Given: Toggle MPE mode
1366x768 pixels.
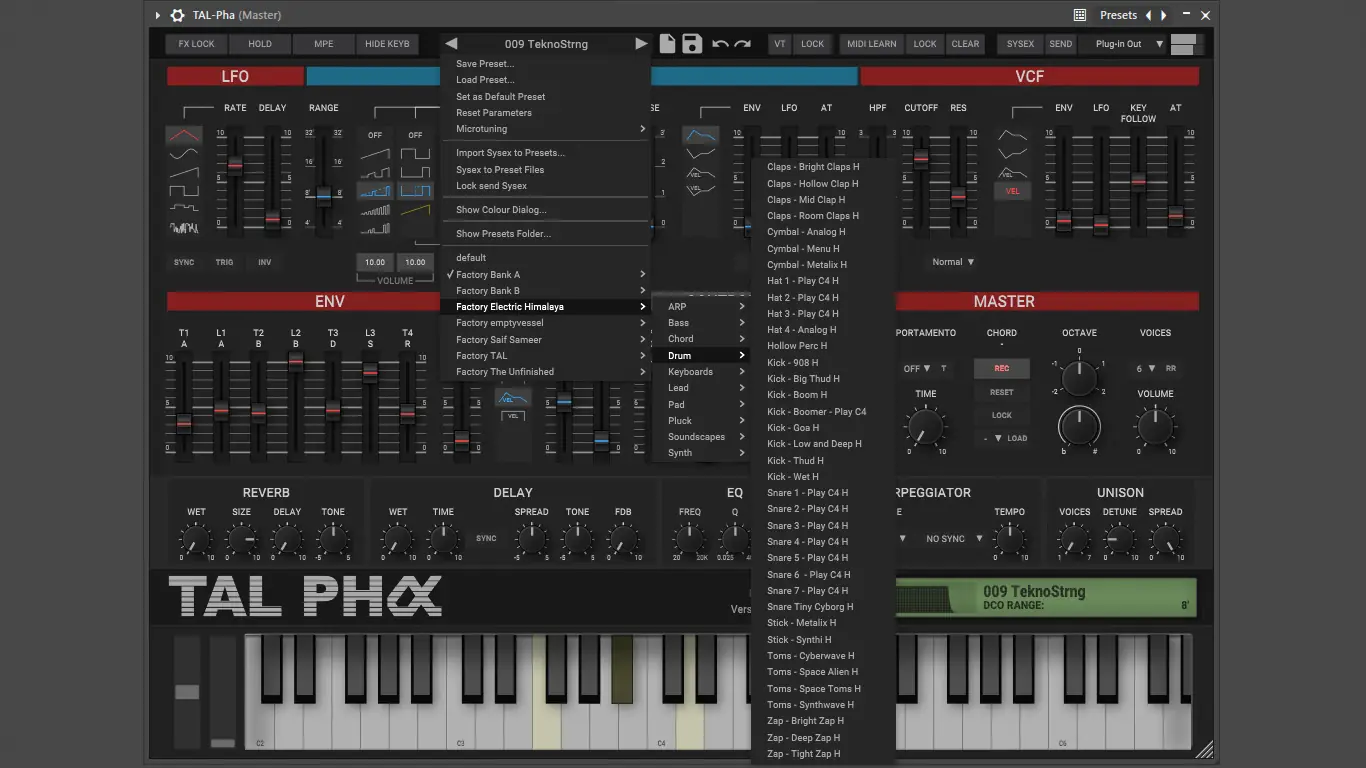Looking at the screenshot, I should pos(323,44).
